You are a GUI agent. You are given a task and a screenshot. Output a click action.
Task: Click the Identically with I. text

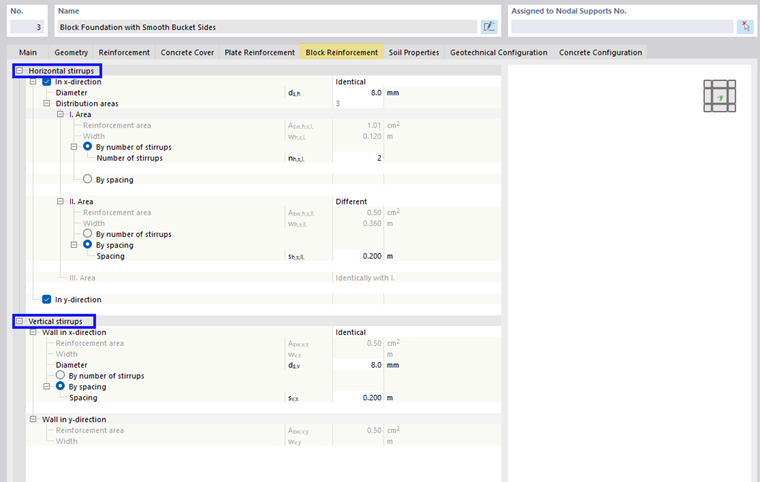pos(365,277)
